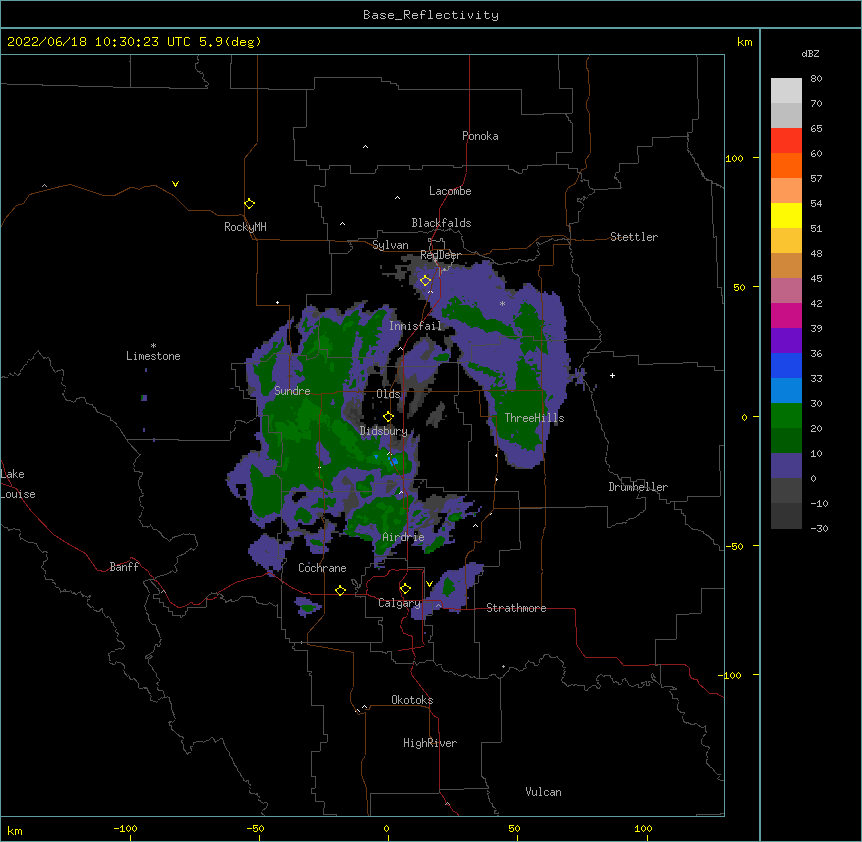Click the HighRiver label
This screenshot has width=862, height=842.
(430, 743)
